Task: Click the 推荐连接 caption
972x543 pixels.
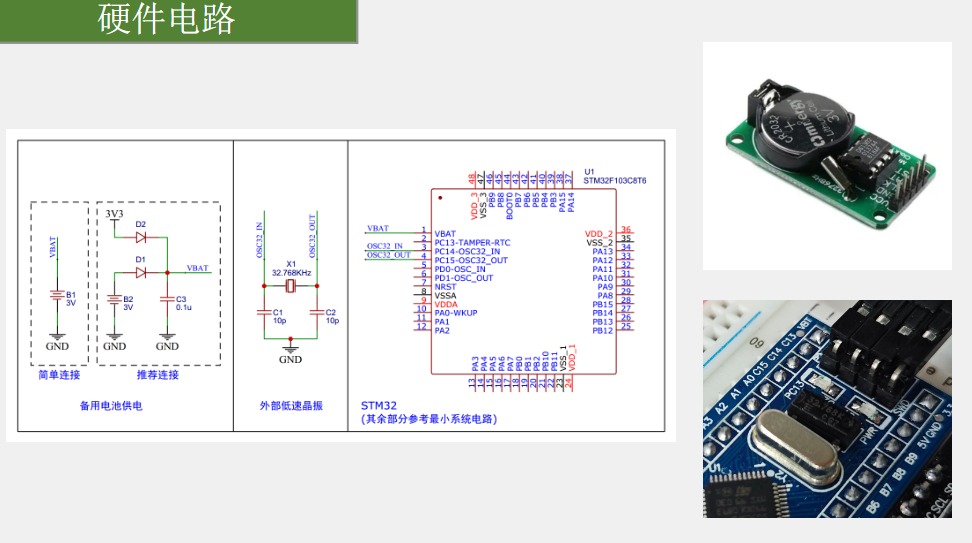Action: [x=157, y=375]
